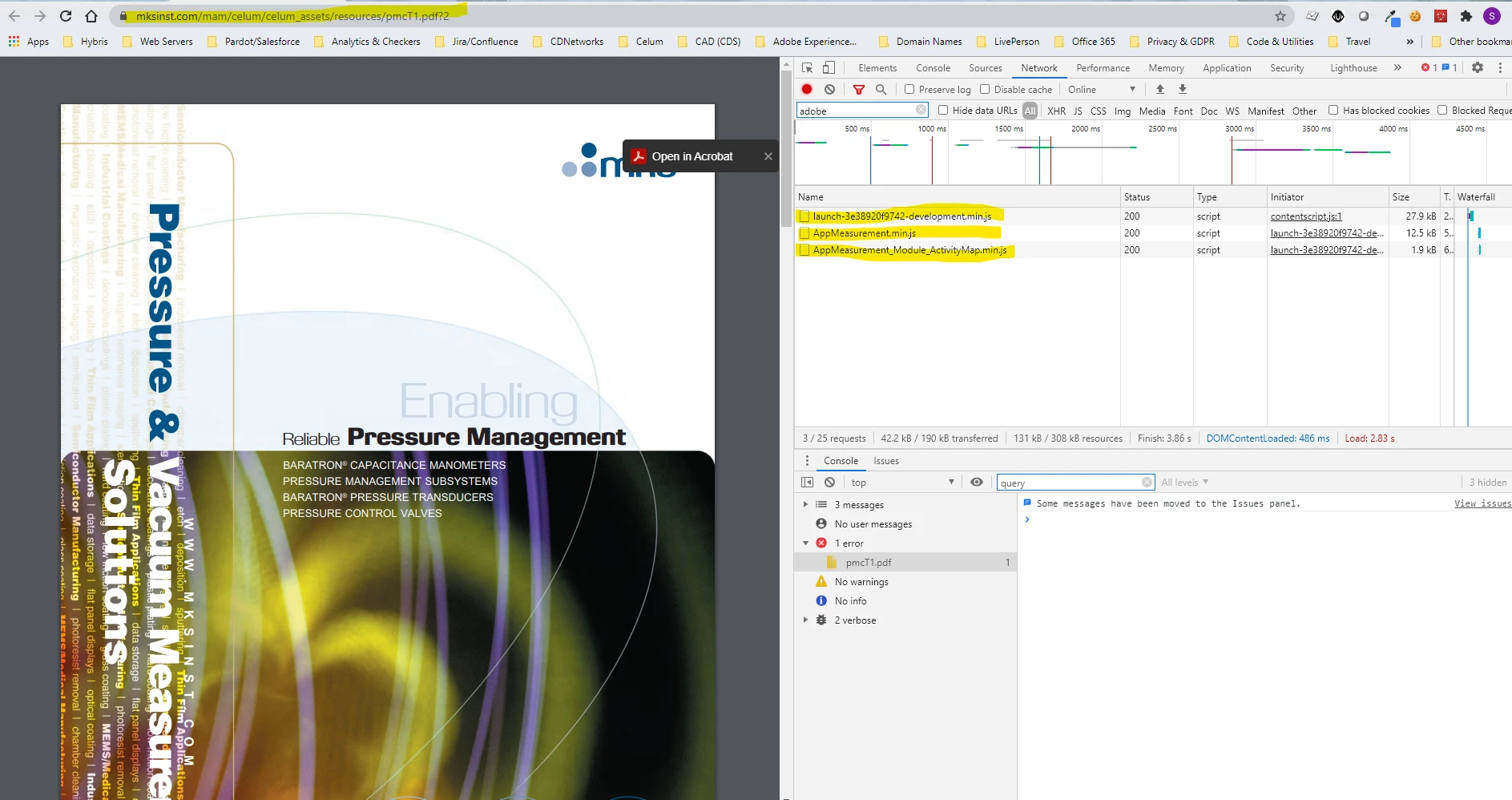
Task: Open the Extensions puzzle icon
Action: pos(1466,16)
